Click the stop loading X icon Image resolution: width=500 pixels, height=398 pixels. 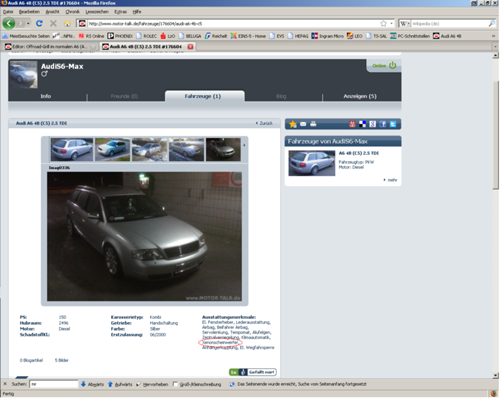tap(53, 23)
